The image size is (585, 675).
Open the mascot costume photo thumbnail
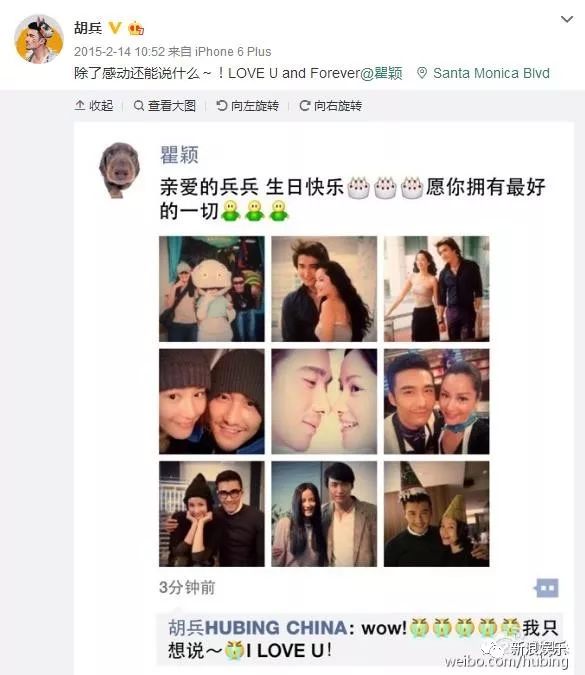[x=212, y=289]
